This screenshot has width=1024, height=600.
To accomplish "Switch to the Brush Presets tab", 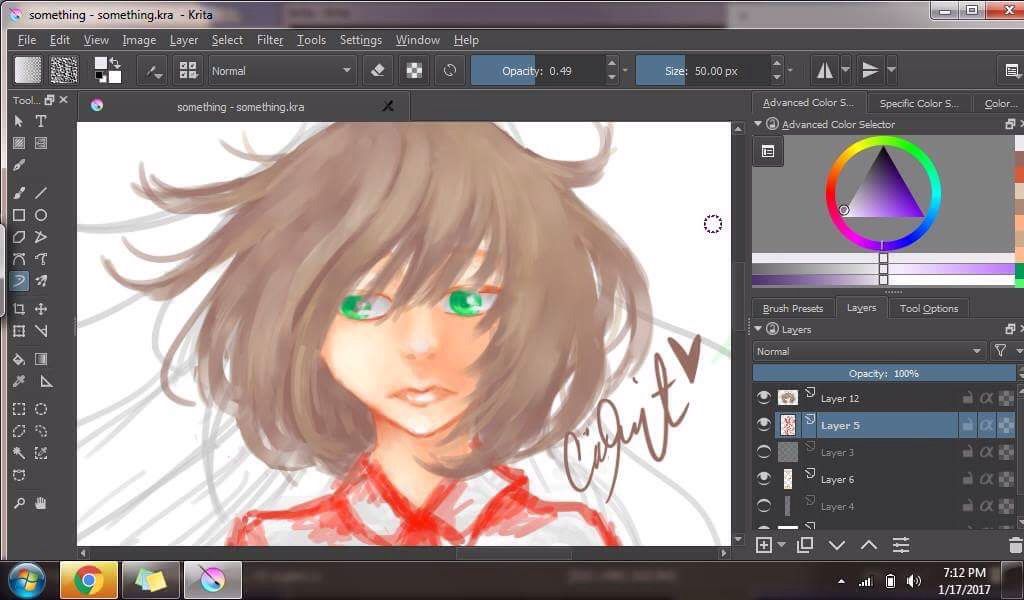I will pyautogui.click(x=793, y=308).
